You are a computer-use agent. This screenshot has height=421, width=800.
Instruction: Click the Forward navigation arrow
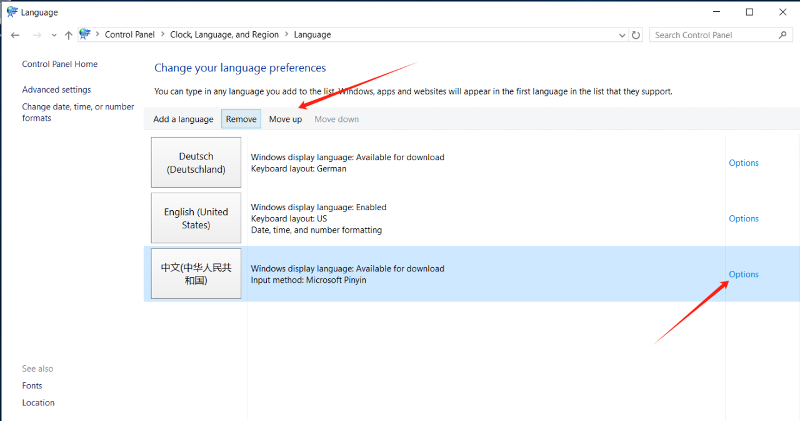(37, 35)
